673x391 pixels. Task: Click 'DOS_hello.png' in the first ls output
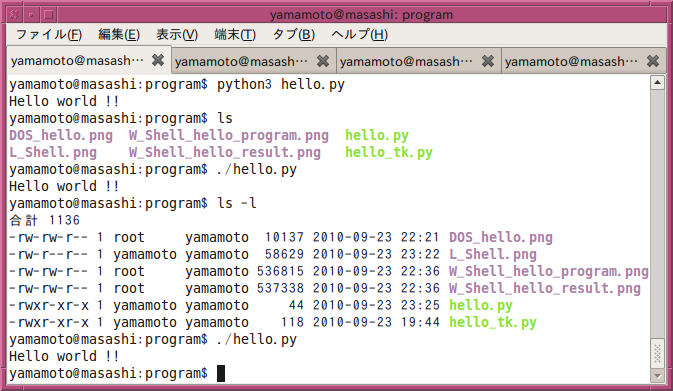[61, 135]
